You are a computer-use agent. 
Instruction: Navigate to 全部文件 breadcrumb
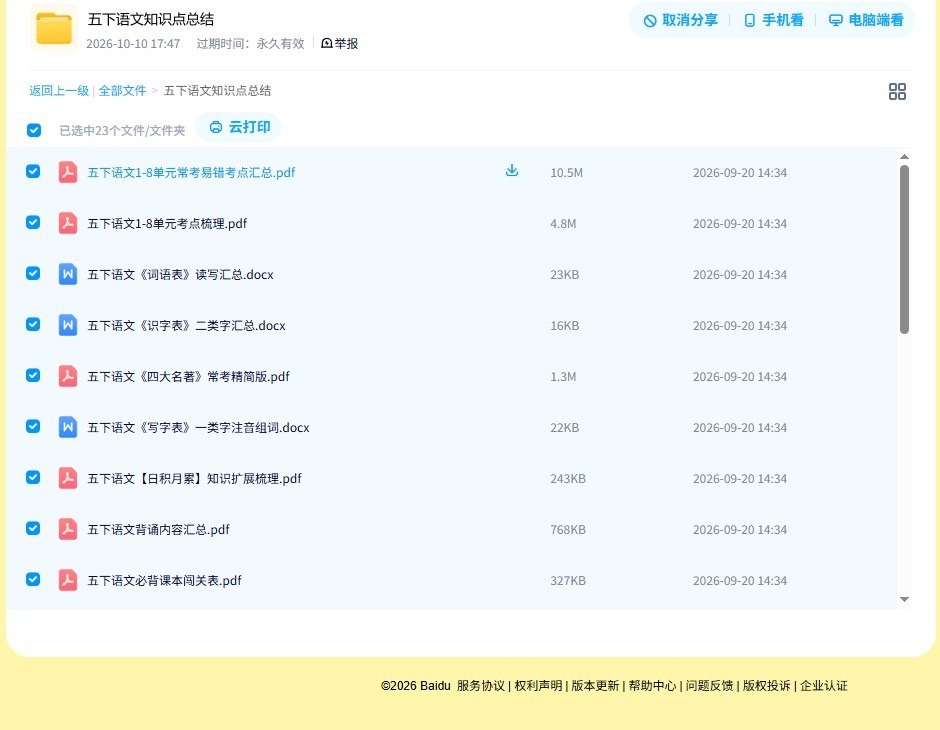(122, 91)
